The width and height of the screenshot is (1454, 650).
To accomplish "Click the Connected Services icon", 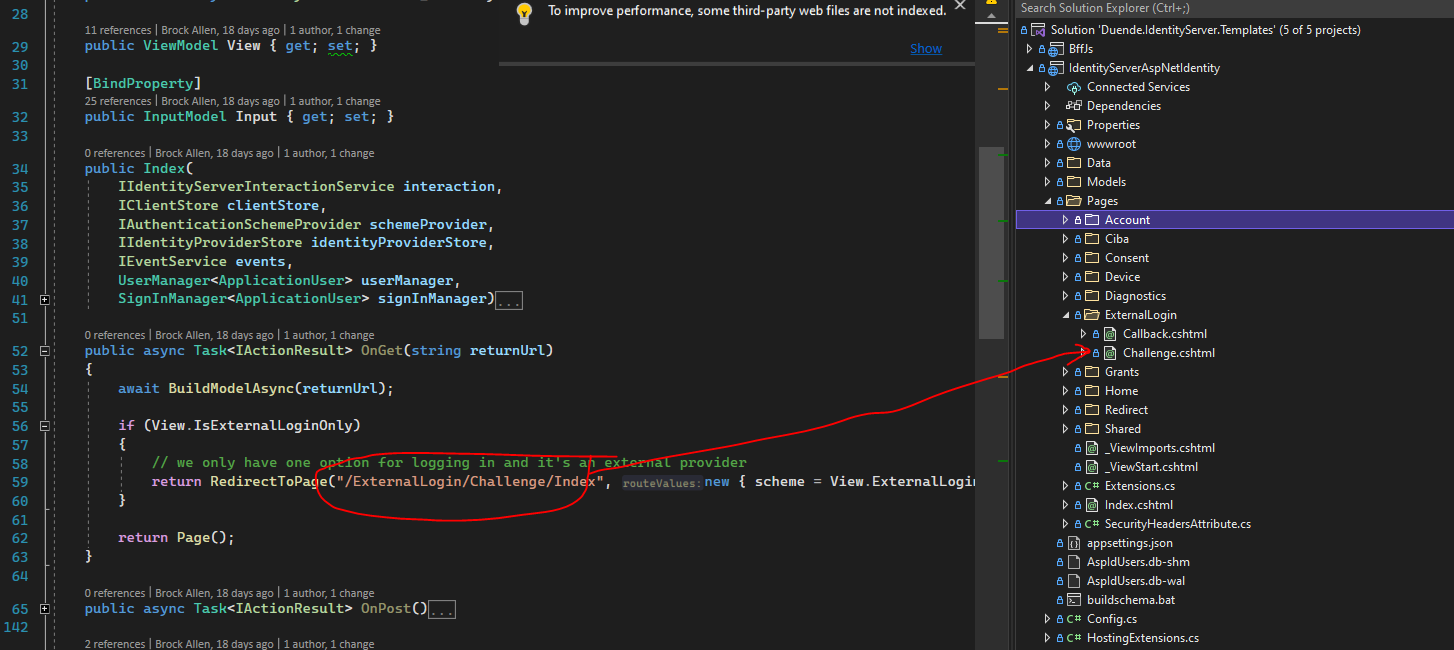I will (1074, 87).
